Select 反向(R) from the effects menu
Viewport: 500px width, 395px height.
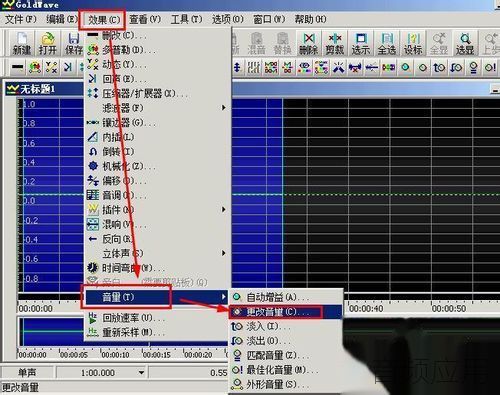pos(157,239)
